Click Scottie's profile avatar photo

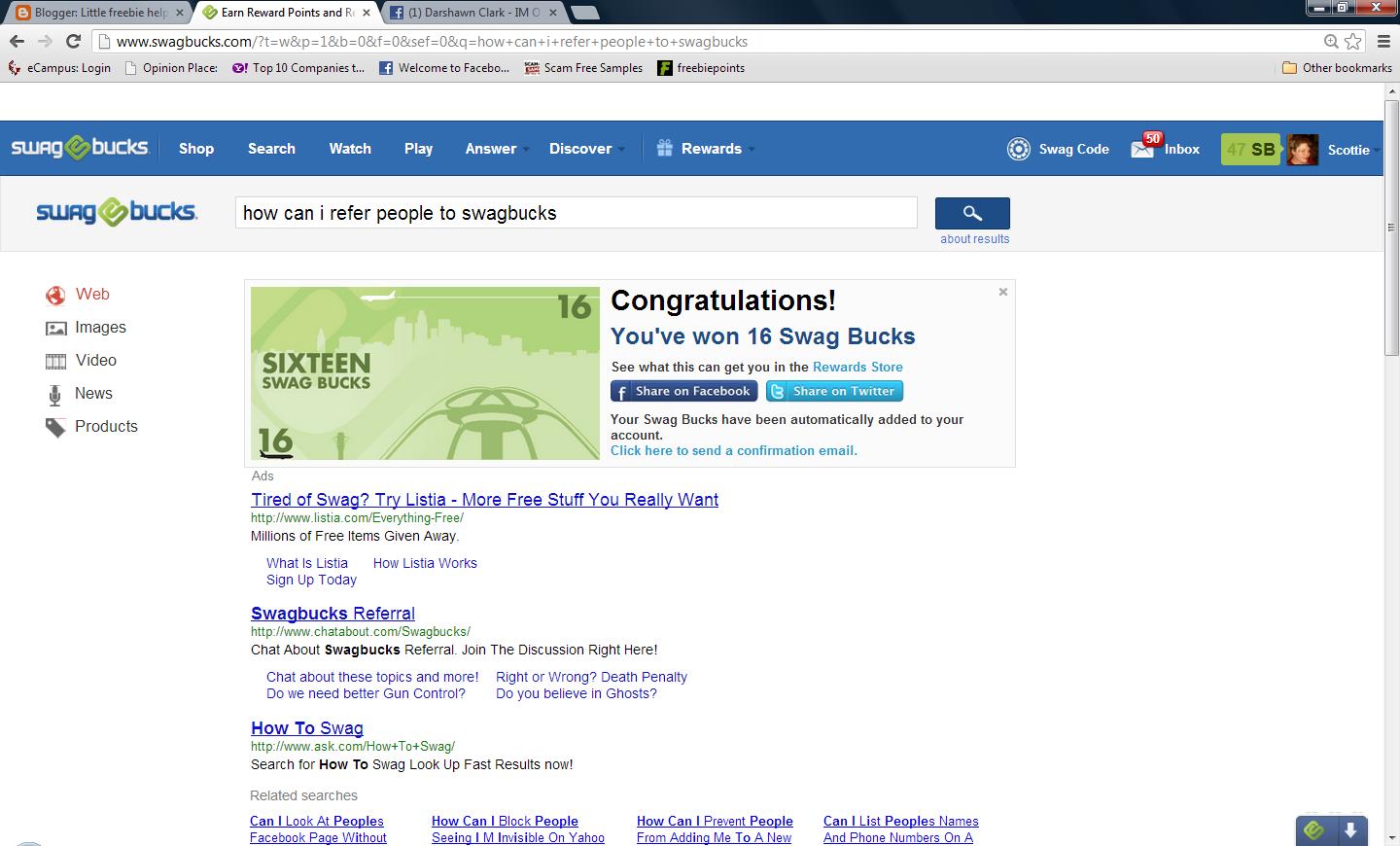point(1303,148)
